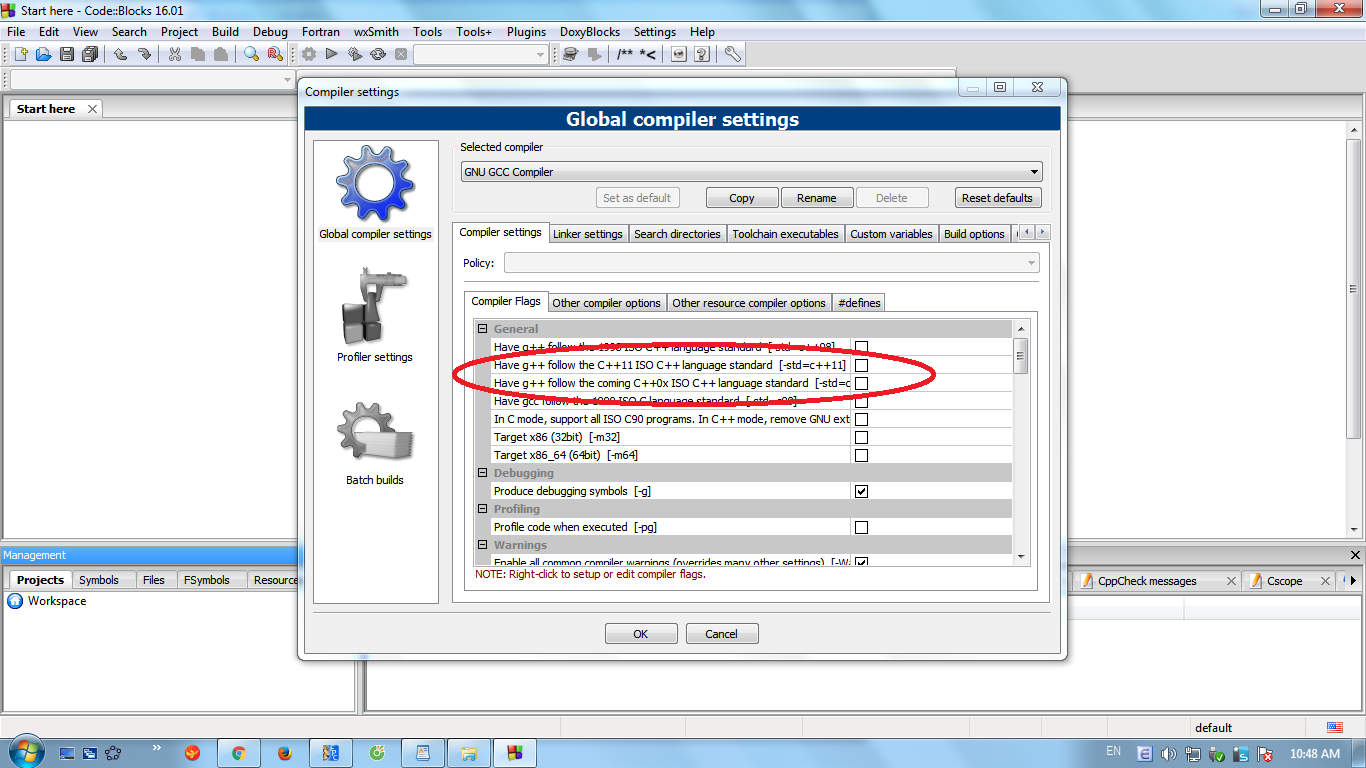The width and height of the screenshot is (1366, 768).
Task: Switch to the Linker settings tab
Action: click(x=588, y=234)
